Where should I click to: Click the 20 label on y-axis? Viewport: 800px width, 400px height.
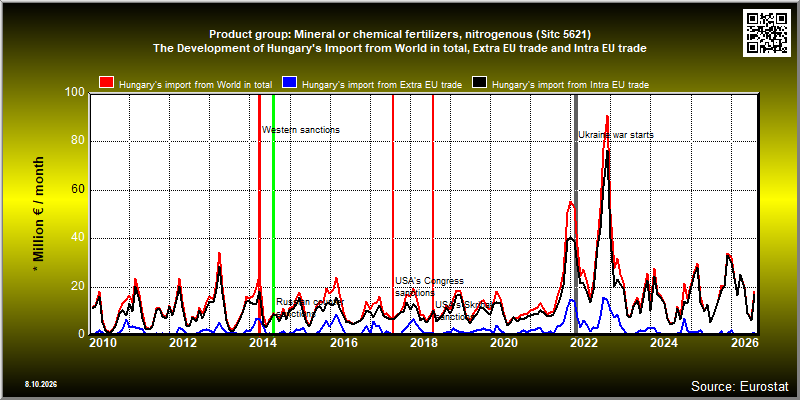click(x=78, y=286)
